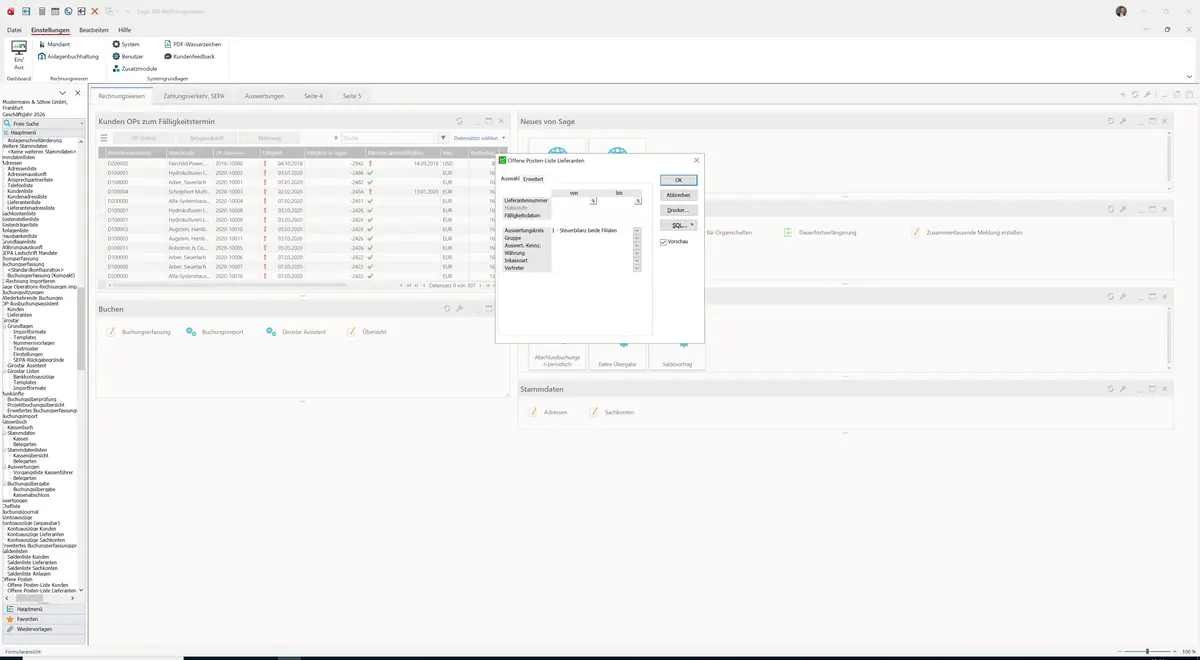Open Adressen in the Stammdaten panel
Screen dimensions: 1200x660
click(548, 412)
